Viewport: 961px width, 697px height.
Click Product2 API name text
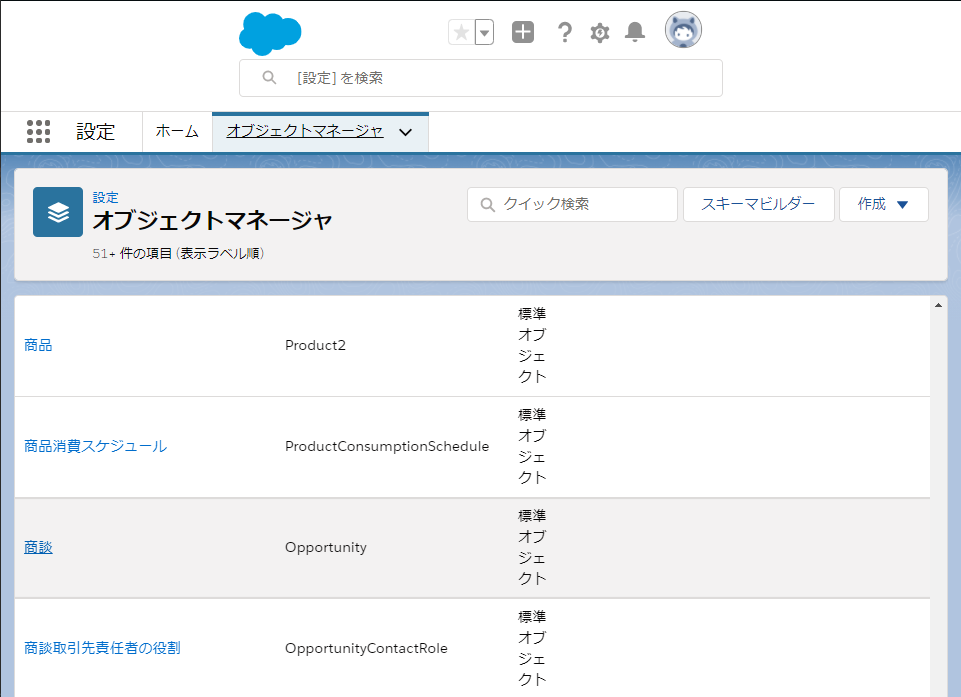tap(315, 345)
